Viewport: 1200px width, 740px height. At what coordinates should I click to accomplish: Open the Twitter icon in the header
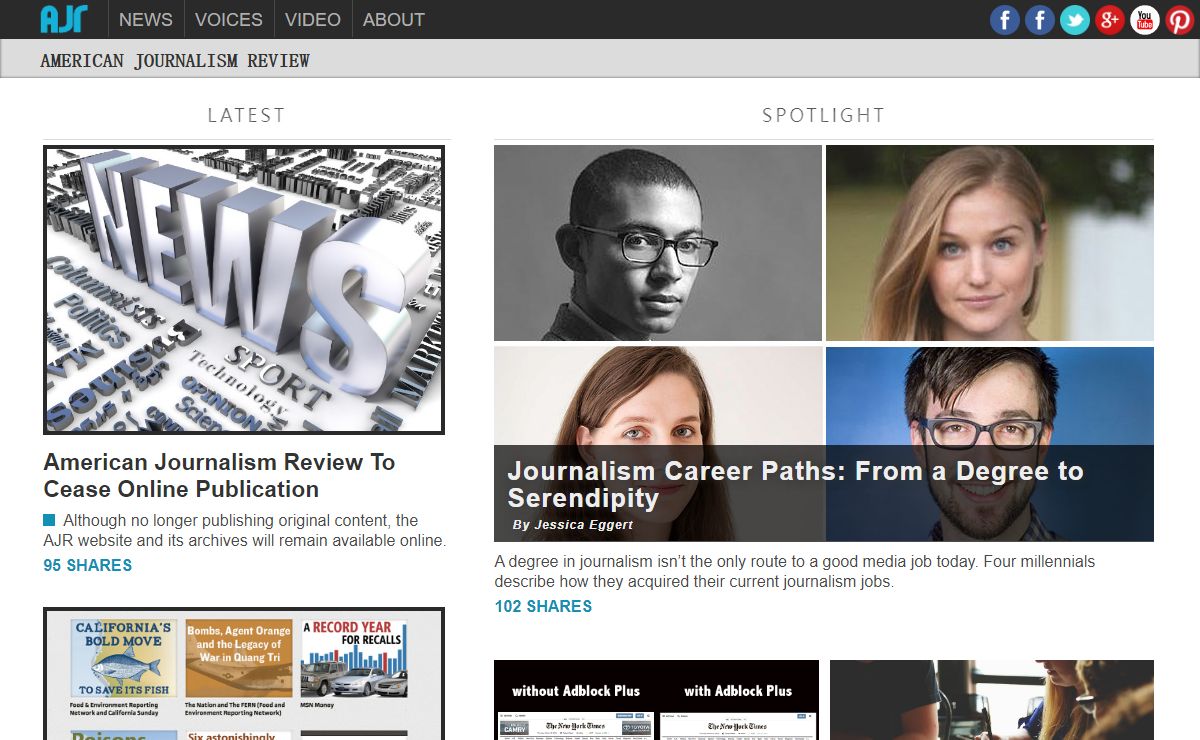[1075, 19]
